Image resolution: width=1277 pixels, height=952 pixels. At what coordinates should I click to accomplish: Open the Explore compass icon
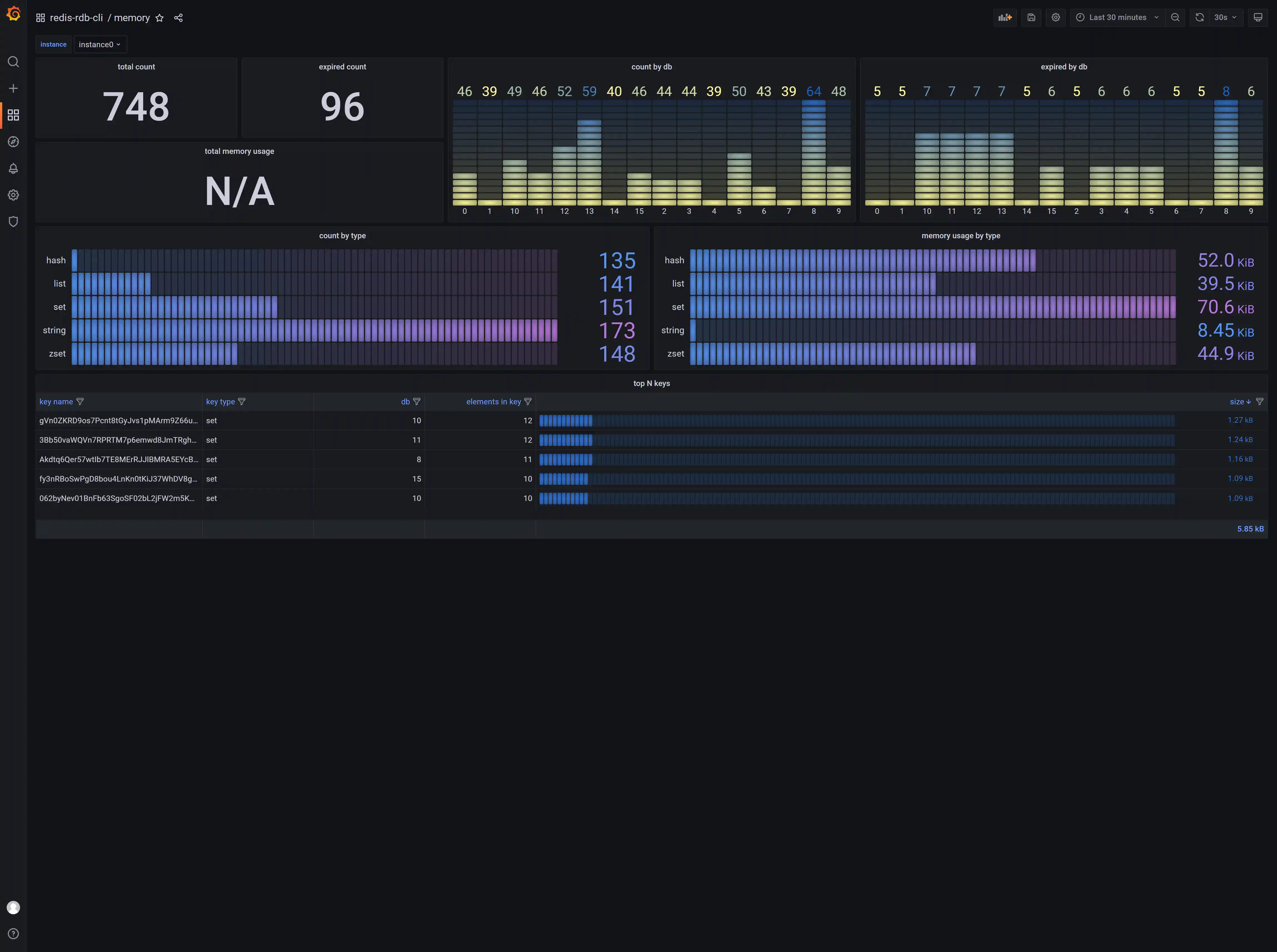(13, 142)
